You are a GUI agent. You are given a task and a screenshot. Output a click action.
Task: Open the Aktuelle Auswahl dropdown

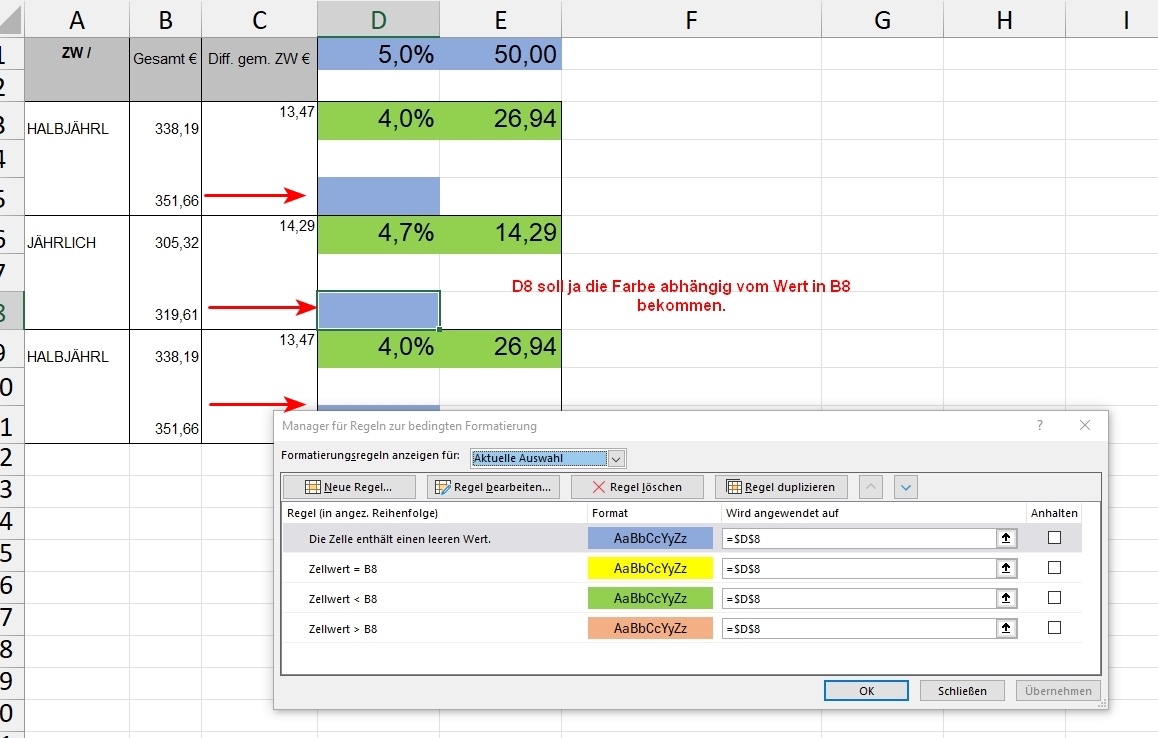tap(617, 458)
